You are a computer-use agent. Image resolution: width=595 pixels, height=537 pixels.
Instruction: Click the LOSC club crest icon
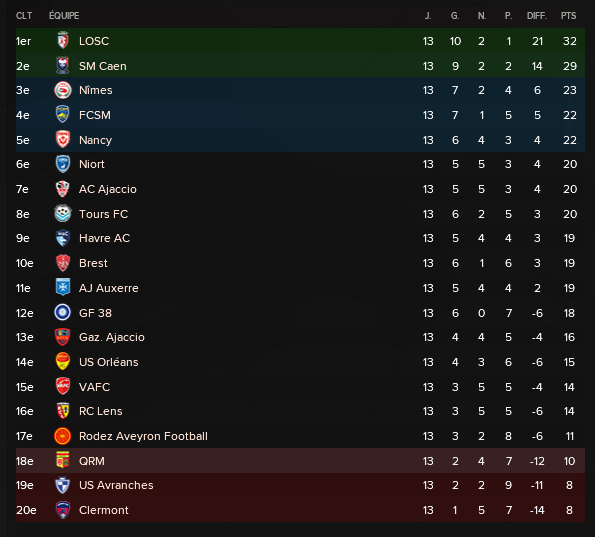point(63,41)
